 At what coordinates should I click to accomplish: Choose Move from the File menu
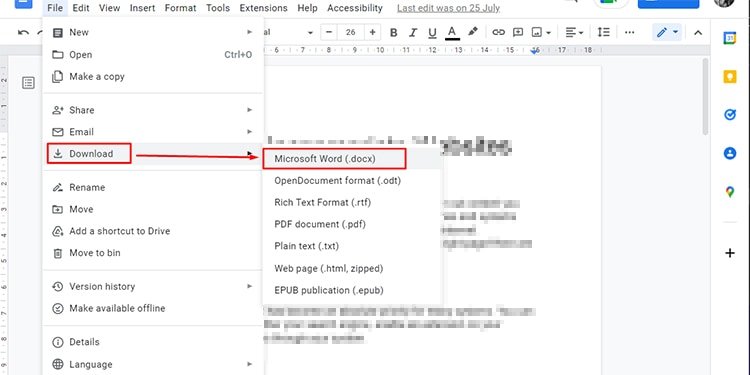tap(153, 209)
